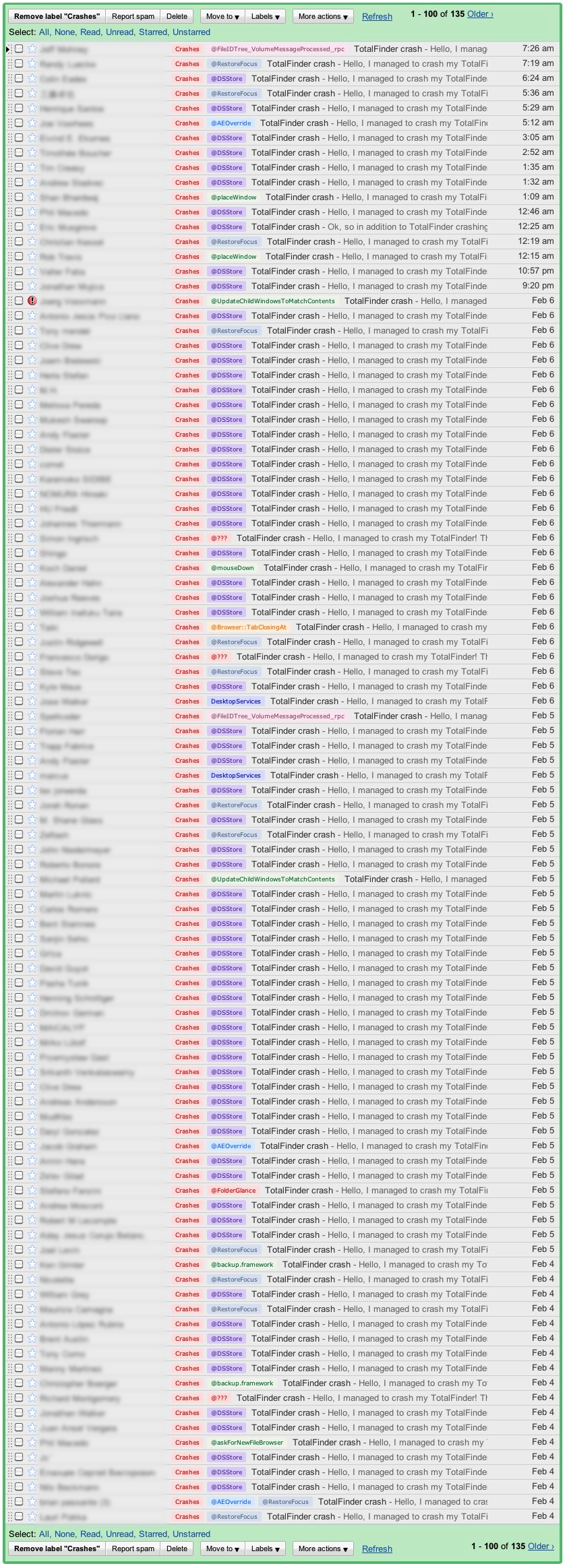Click the 'Crashes' label on the 7:26 am email
This screenshot has height=1568, width=567.
tap(187, 49)
